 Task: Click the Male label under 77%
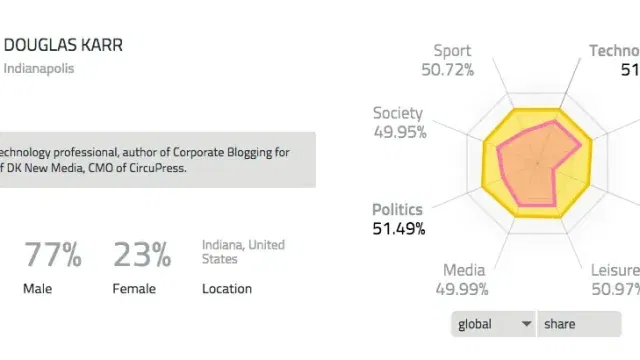38,289
